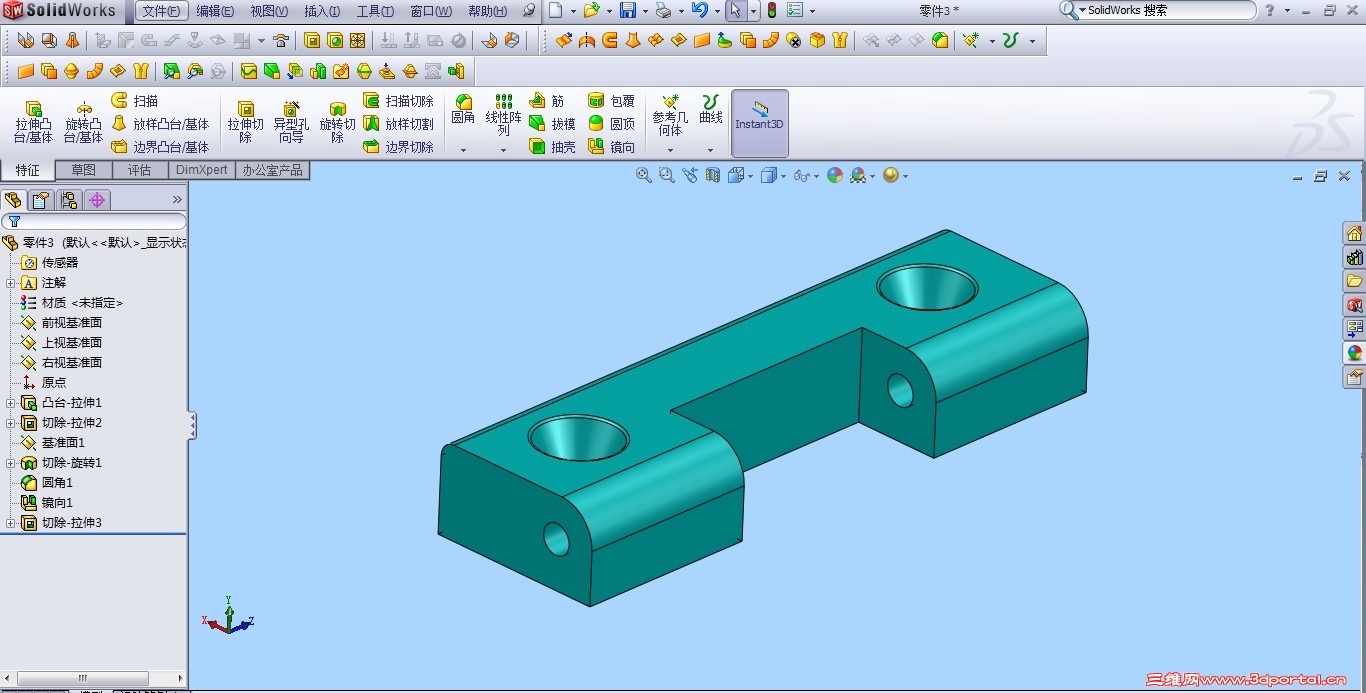The width and height of the screenshot is (1366, 693).
Task: Open the DimXpertManager tab icon
Action: click(97, 200)
